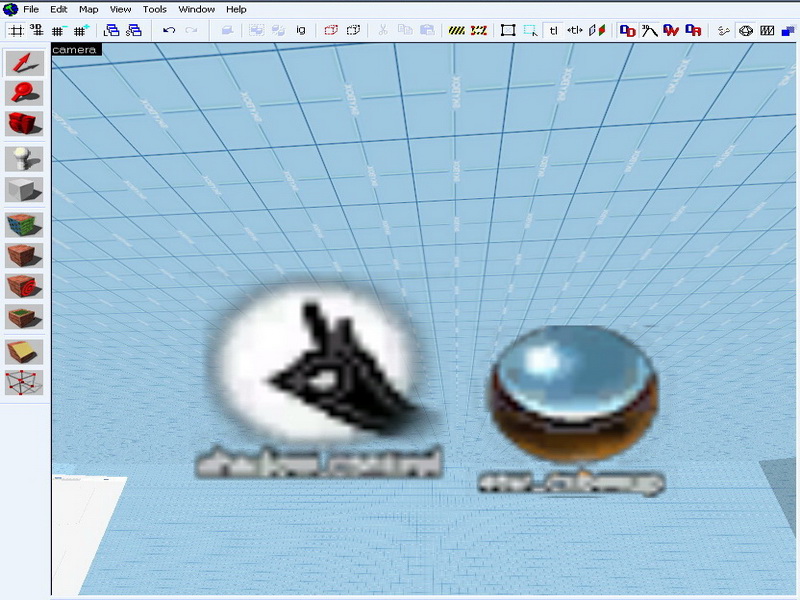
Task: Choose the Entity tool with lightbulb
Action: [x=24, y=158]
